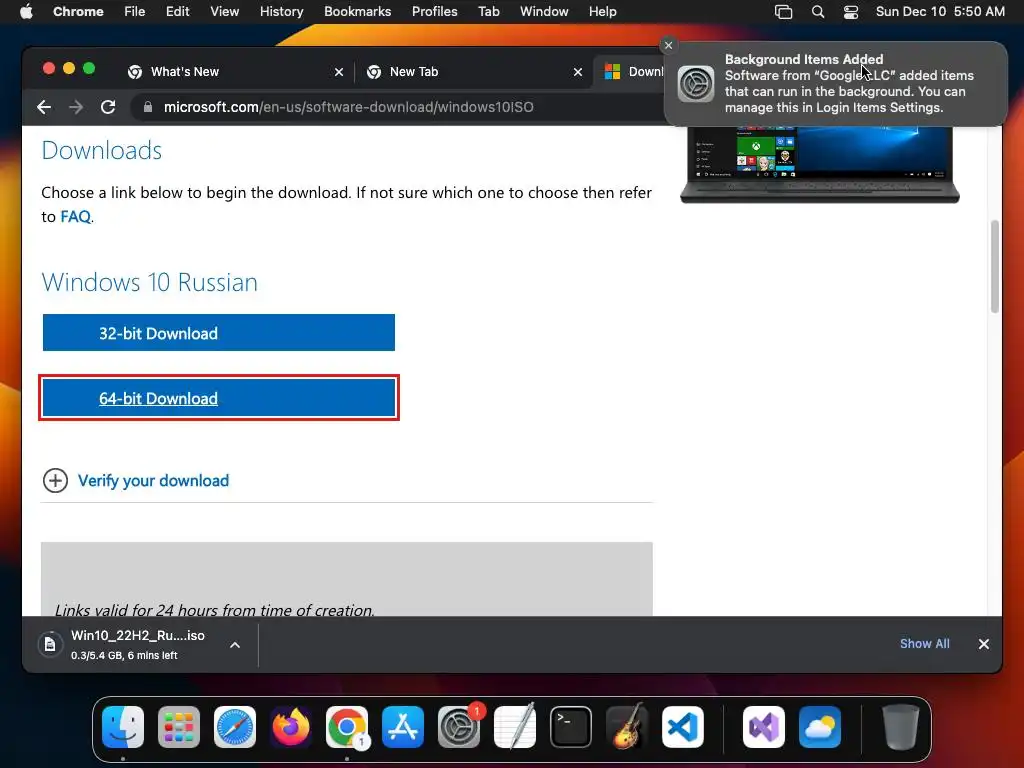Click the address bar URL
This screenshot has height=768, width=1024.
click(348, 107)
